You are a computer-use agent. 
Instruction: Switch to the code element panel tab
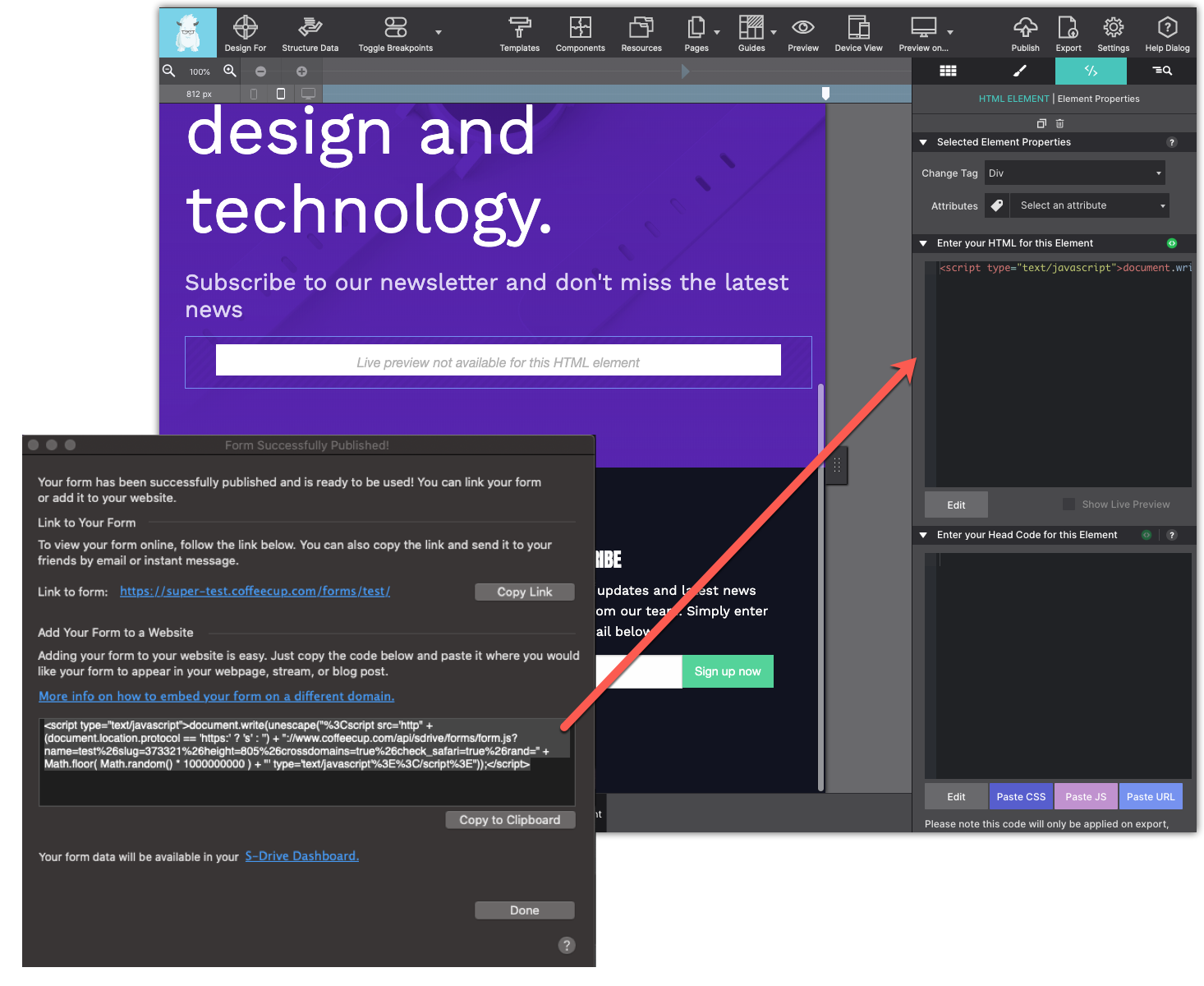point(1091,71)
